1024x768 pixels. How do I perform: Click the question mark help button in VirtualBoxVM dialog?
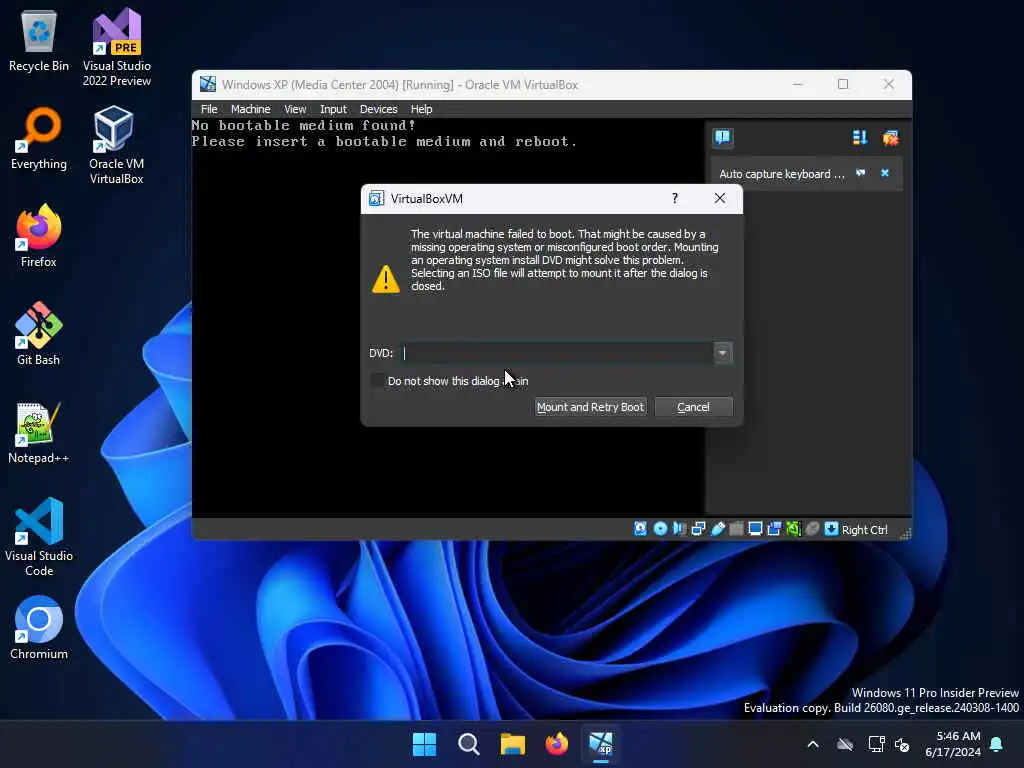pyautogui.click(x=675, y=198)
